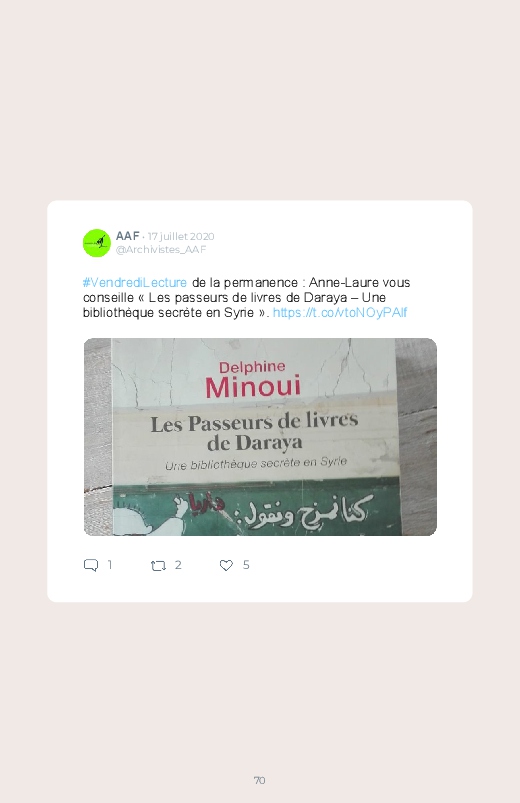Image resolution: width=520 pixels, height=803 pixels.
Task: Click the reply count 1
Action: pyautogui.click(x=110, y=565)
